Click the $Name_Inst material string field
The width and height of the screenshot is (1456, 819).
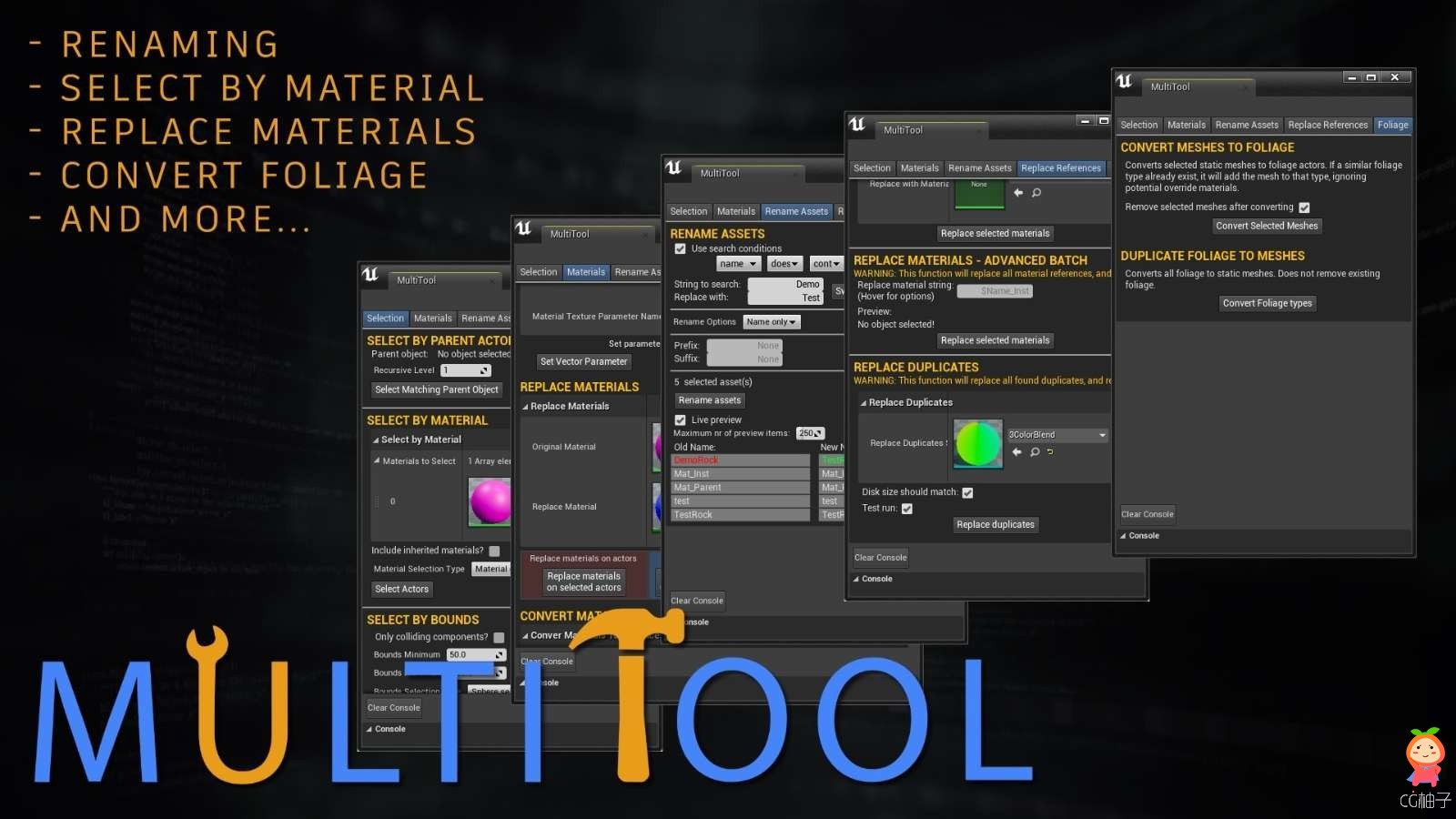pyautogui.click(x=995, y=291)
